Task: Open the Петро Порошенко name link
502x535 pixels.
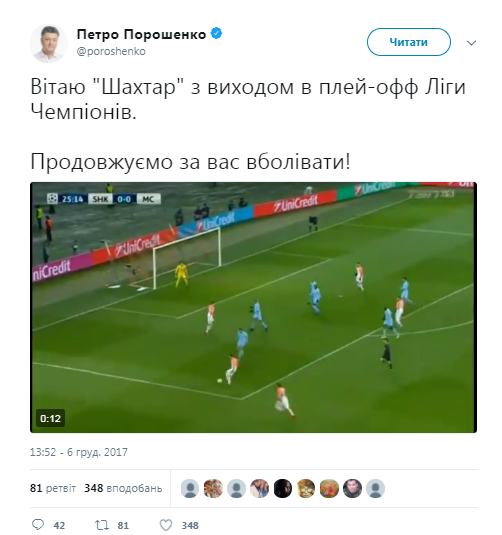Action: pos(141,34)
